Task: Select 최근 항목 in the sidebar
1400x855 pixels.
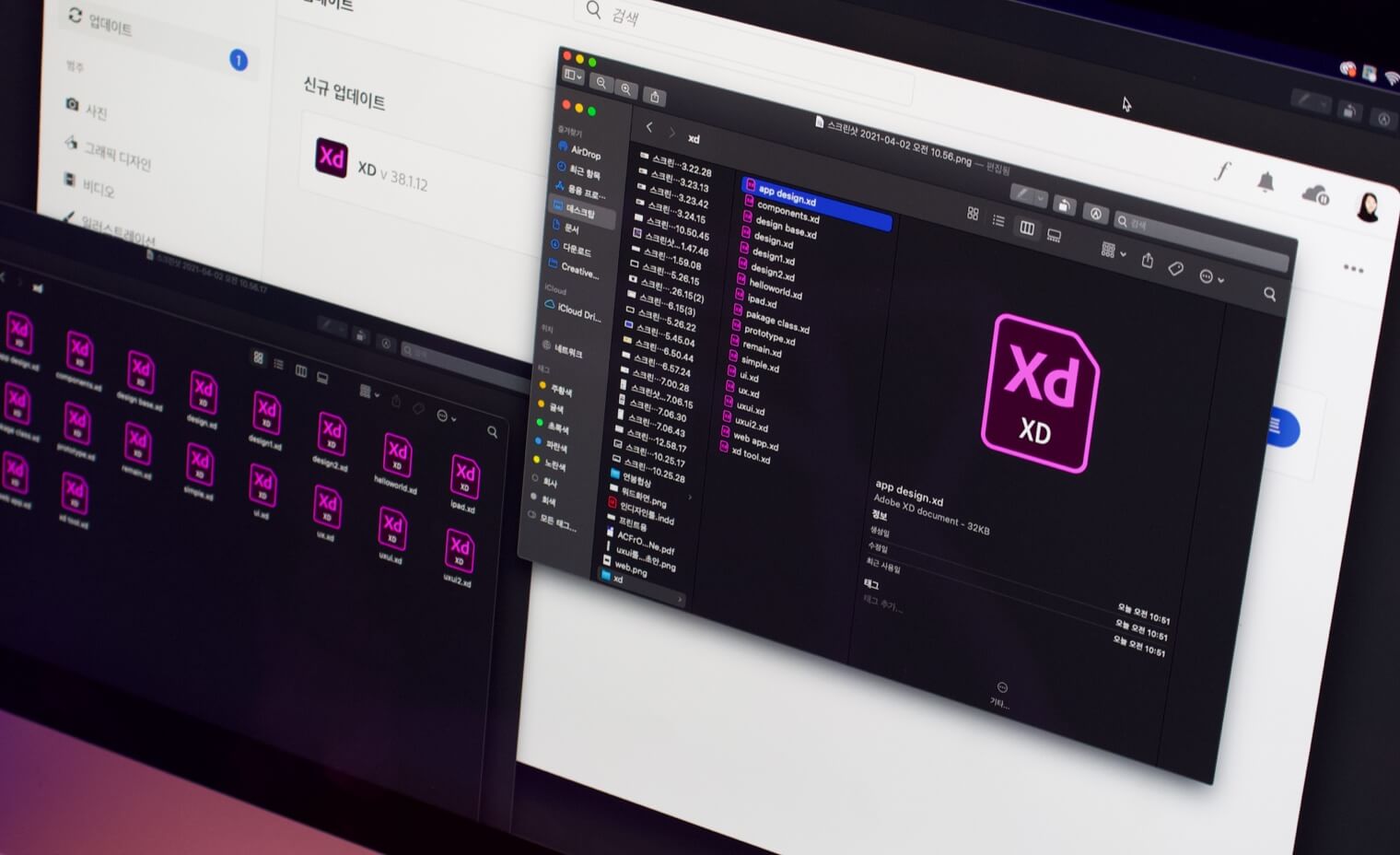Action: click(577, 171)
